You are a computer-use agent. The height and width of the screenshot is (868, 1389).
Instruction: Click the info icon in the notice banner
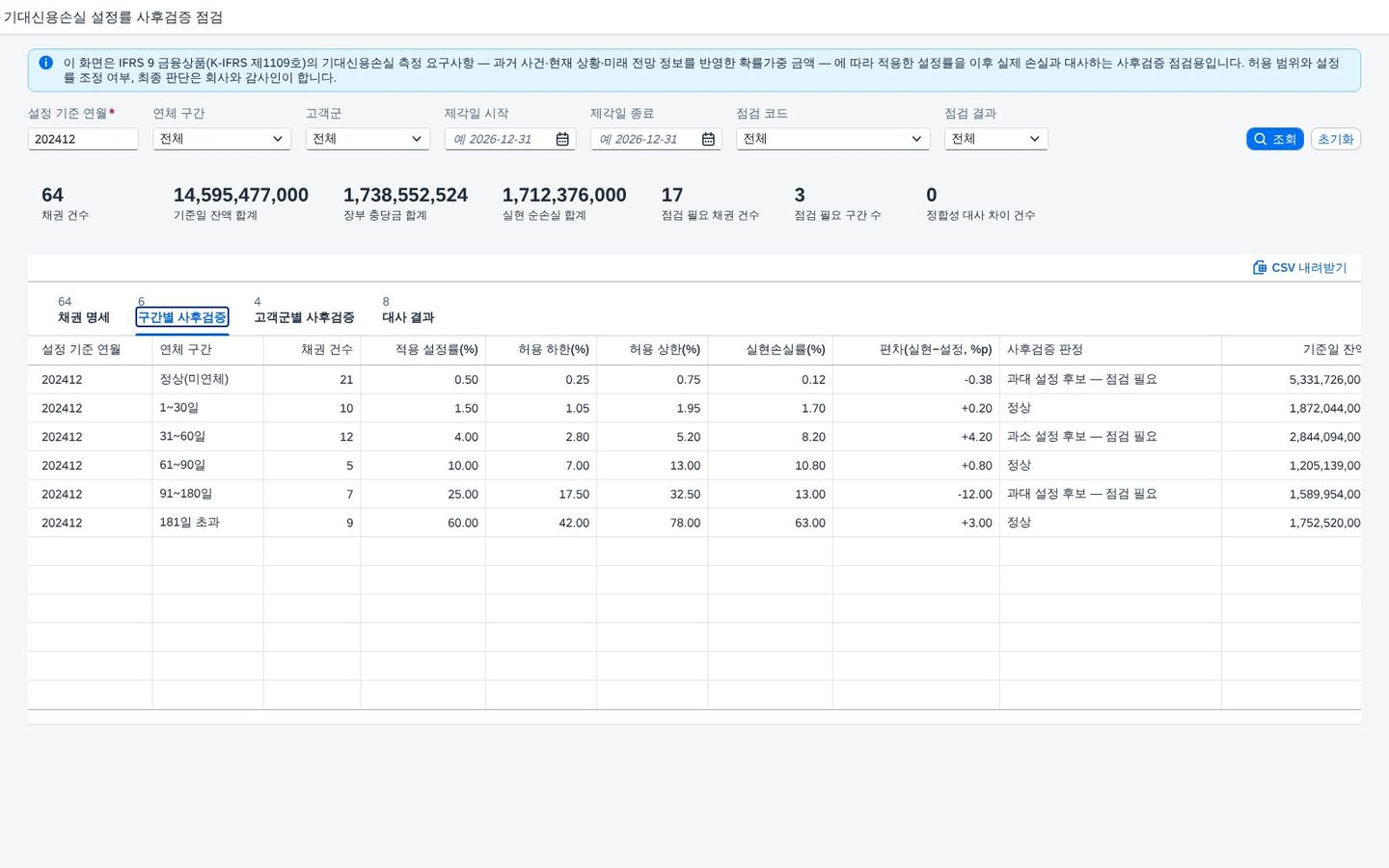click(45, 63)
